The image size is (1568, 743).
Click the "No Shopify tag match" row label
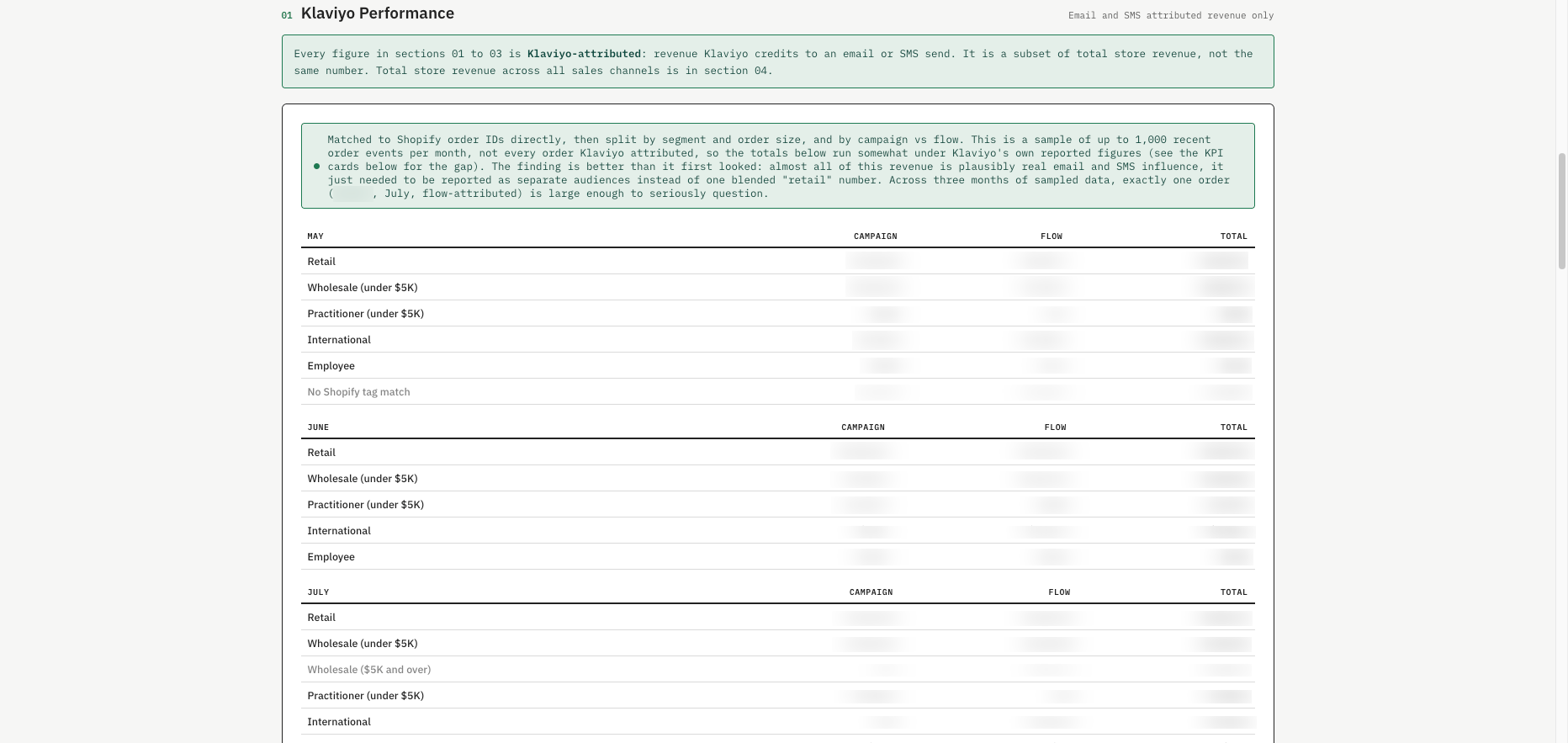359,392
